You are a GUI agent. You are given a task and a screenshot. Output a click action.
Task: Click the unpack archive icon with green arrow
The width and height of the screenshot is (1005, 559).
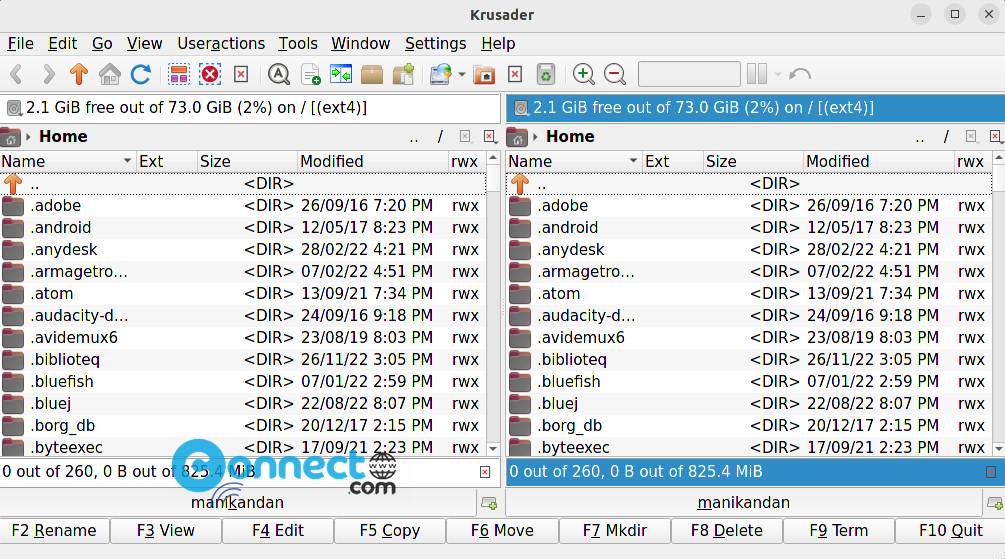(x=403, y=74)
